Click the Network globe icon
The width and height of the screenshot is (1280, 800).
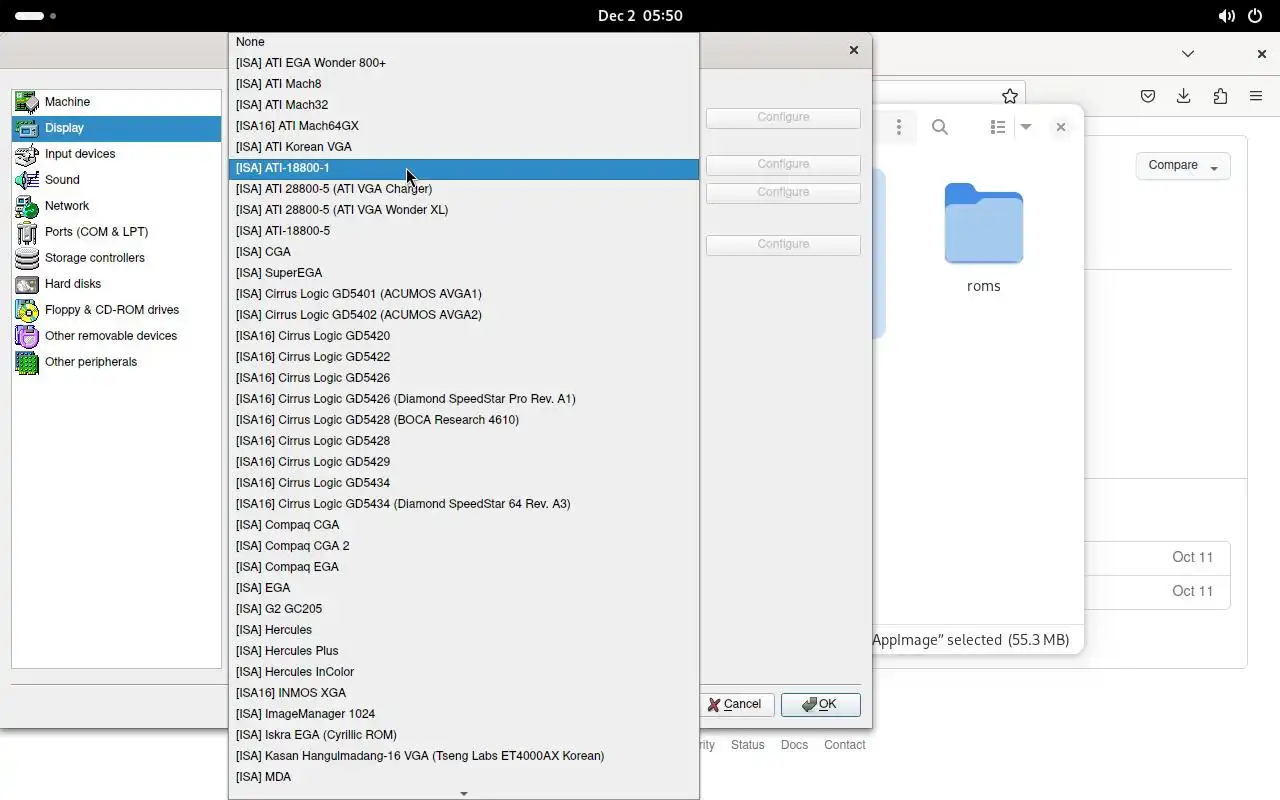(27, 206)
